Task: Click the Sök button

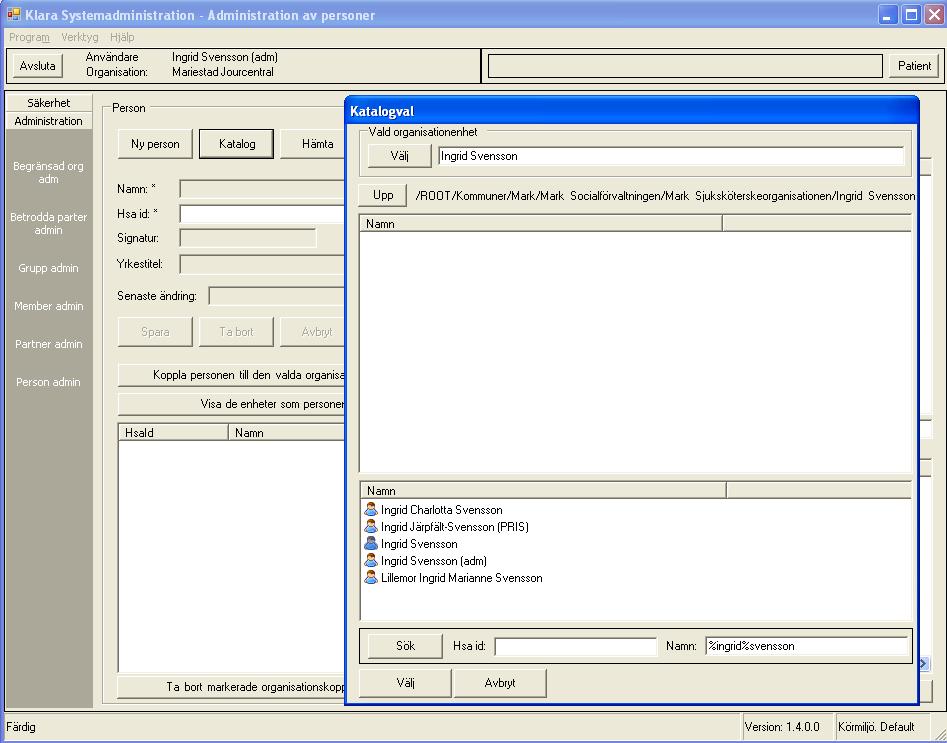Action: pyautogui.click(x=405, y=646)
